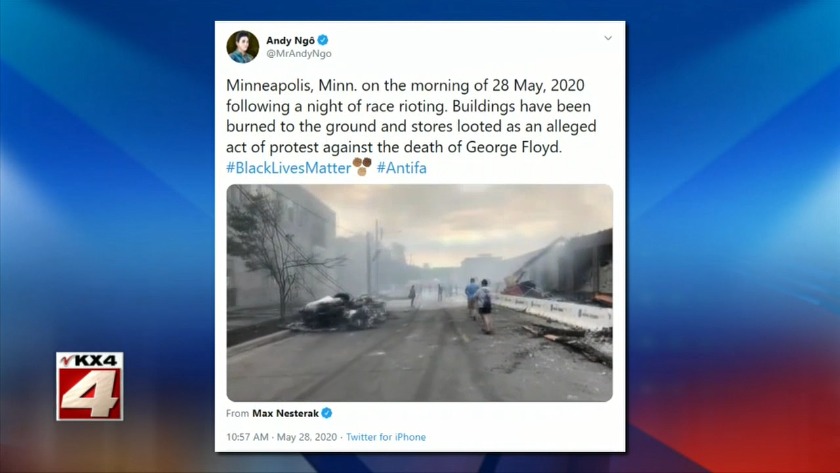Open Andy Ngô's profile avatar
This screenshot has width=840, height=473.
[x=242, y=47]
